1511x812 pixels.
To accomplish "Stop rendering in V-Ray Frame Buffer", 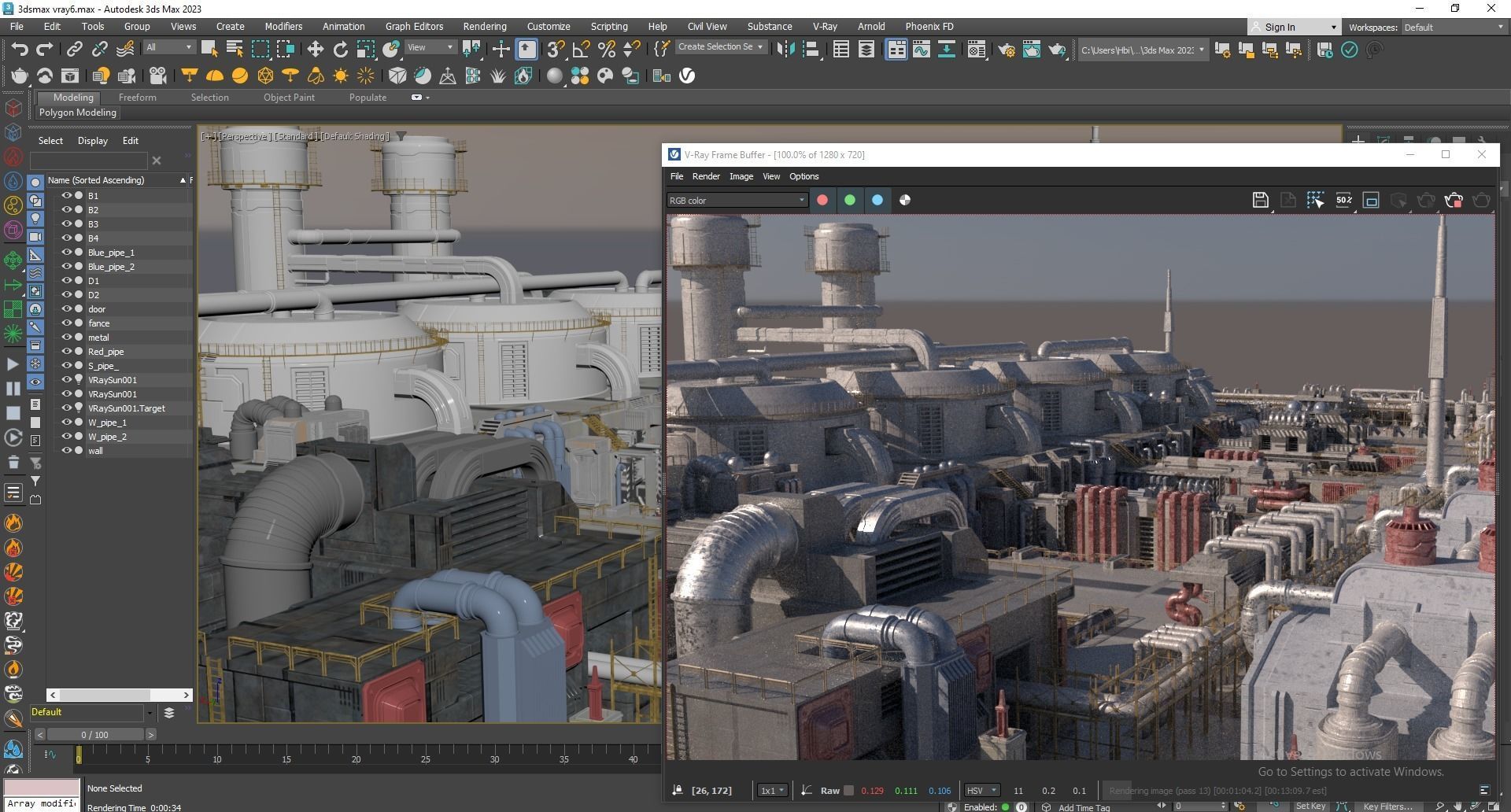I will 1454,200.
